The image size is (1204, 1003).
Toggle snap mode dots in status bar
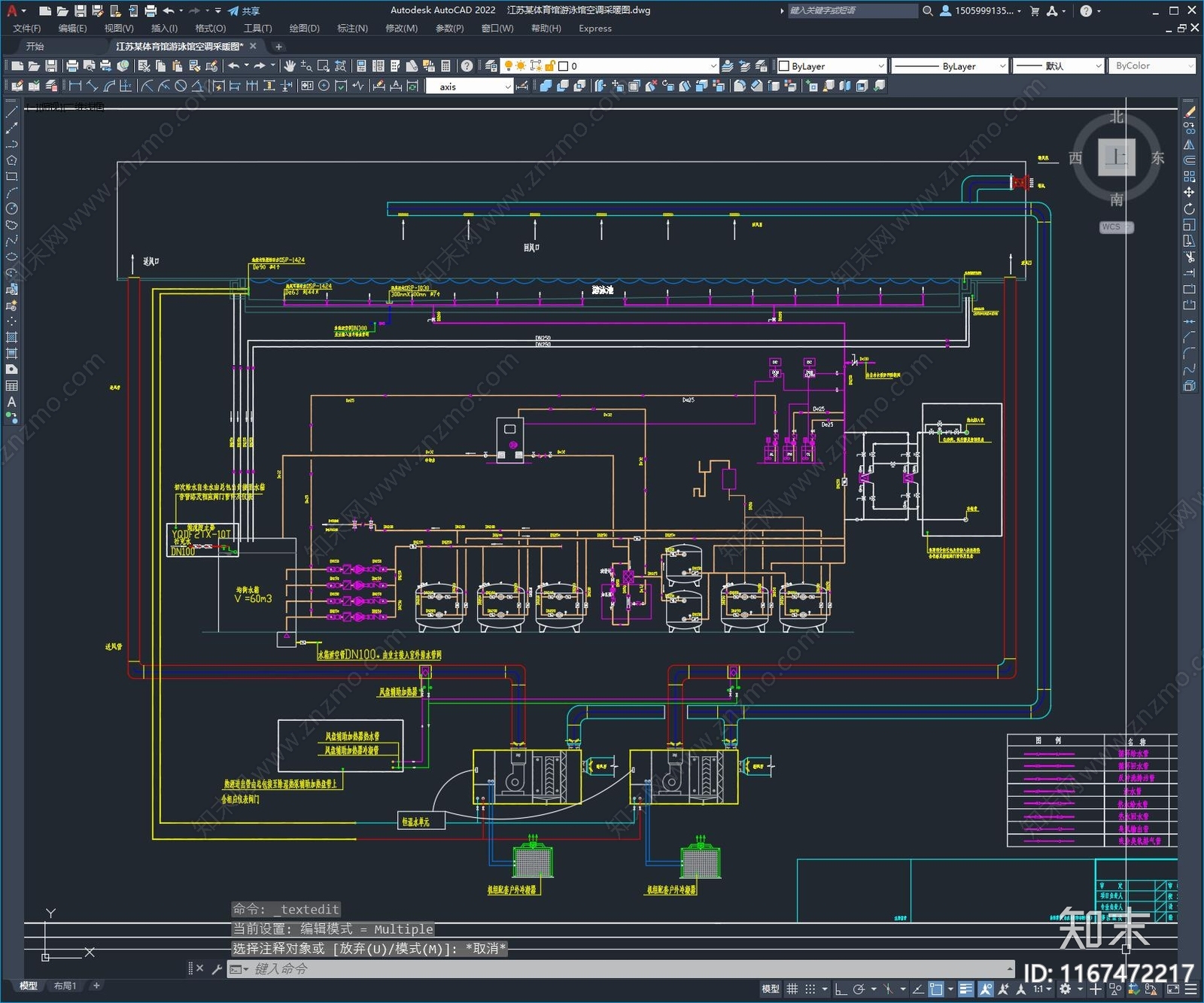pyautogui.click(x=810, y=989)
